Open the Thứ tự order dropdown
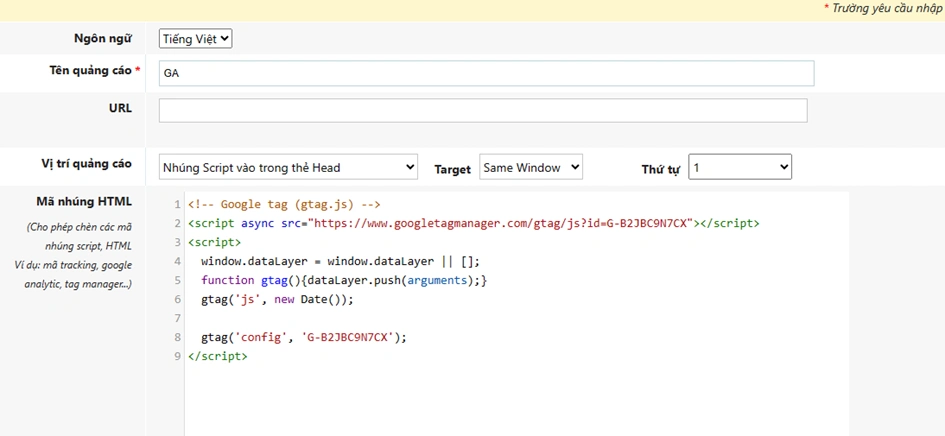Screen dimensions: 945x436 click(x=740, y=168)
